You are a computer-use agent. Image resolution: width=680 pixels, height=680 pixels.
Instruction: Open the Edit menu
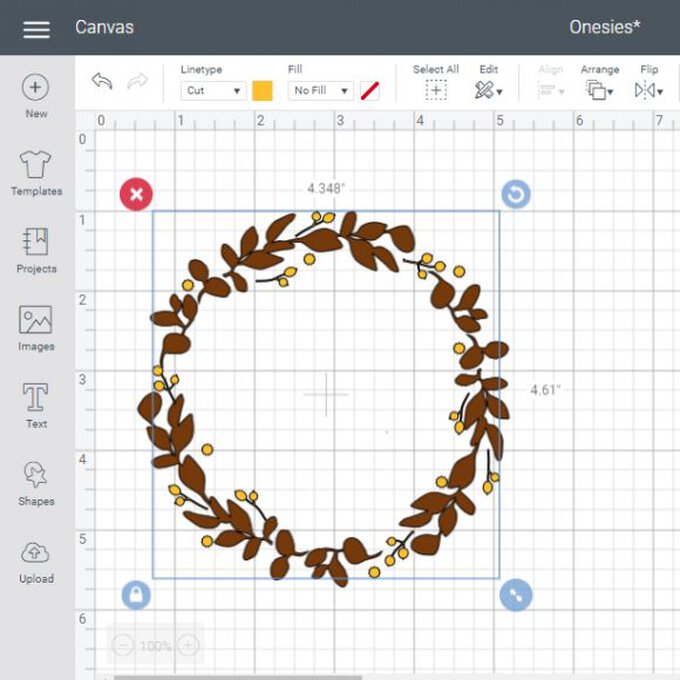click(488, 90)
